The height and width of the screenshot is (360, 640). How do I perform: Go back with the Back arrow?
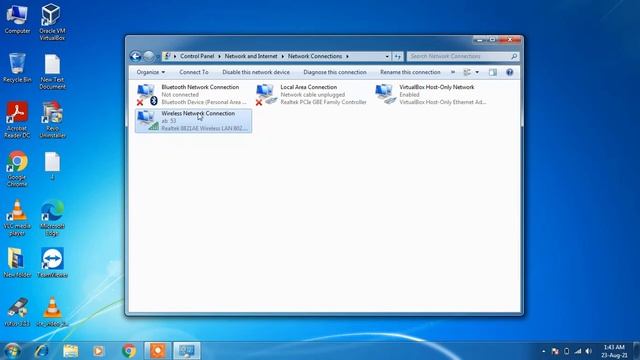tap(136, 56)
